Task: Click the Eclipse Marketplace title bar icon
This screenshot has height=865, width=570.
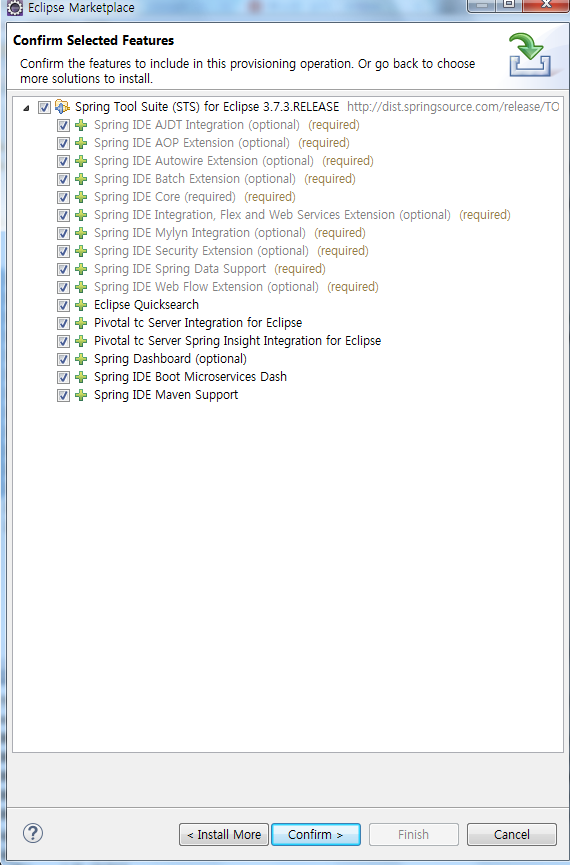Action: click(x=14, y=8)
